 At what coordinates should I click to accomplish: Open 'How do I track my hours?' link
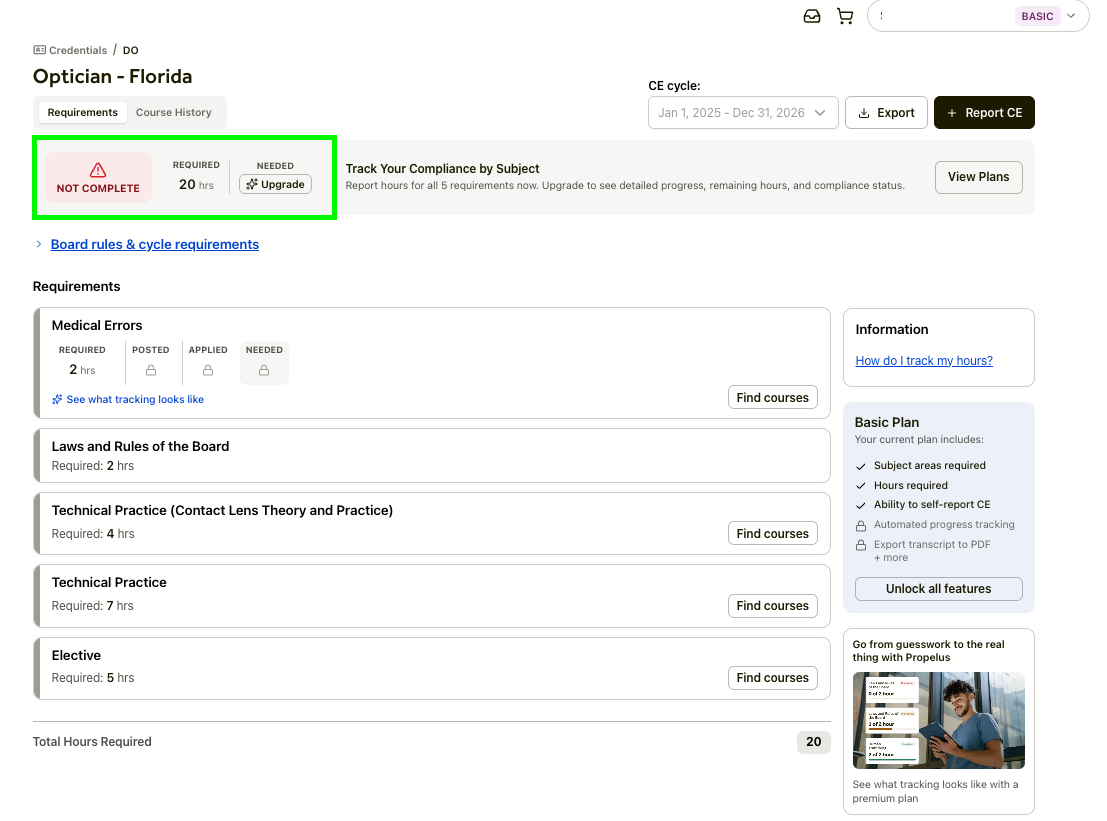click(924, 361)
